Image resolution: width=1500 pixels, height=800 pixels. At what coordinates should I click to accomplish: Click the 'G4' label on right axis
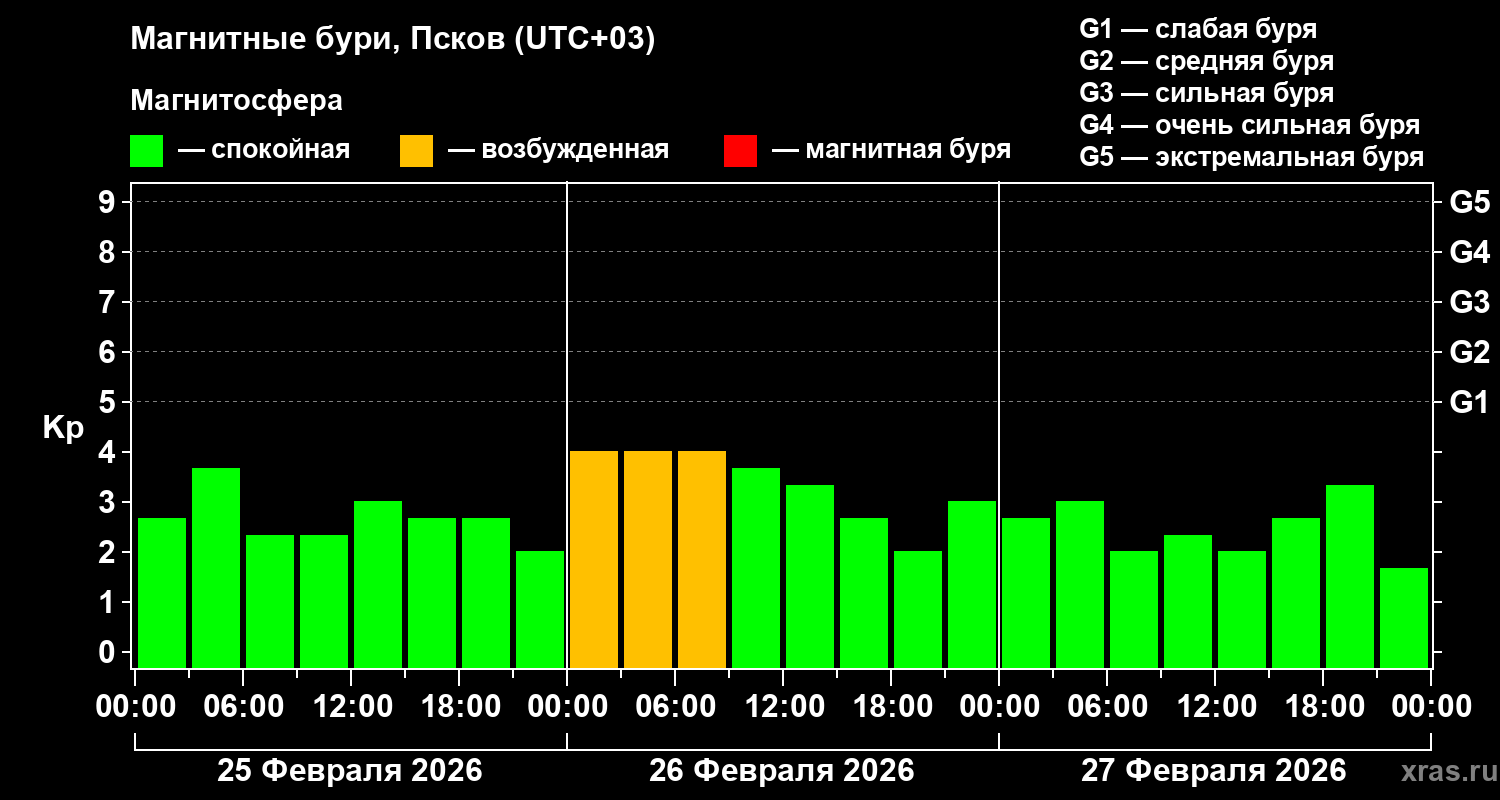(1469, 253)
